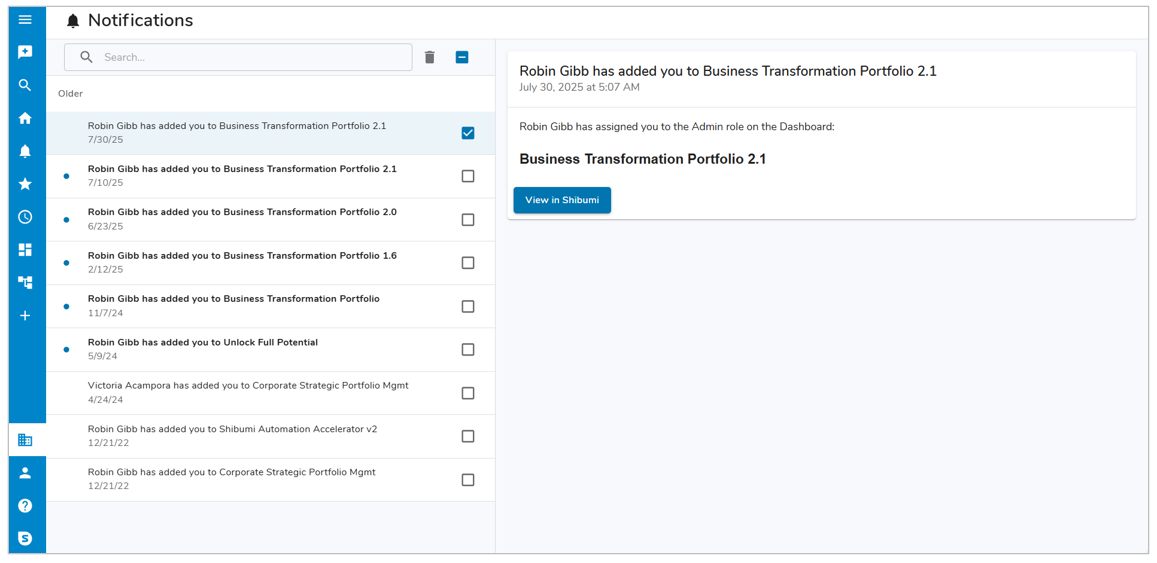Check the Business Transformation Portfolio 2.0 notification
The height and width of the screenshot is (563, 1157).
468,220
